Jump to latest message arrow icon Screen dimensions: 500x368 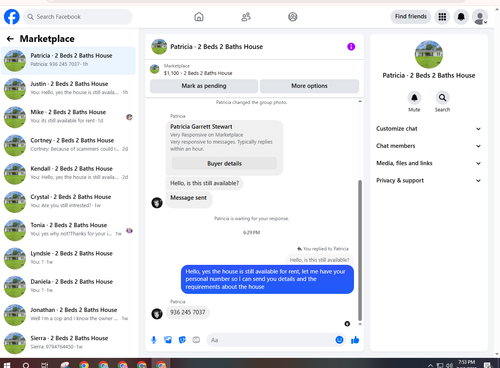347,324
